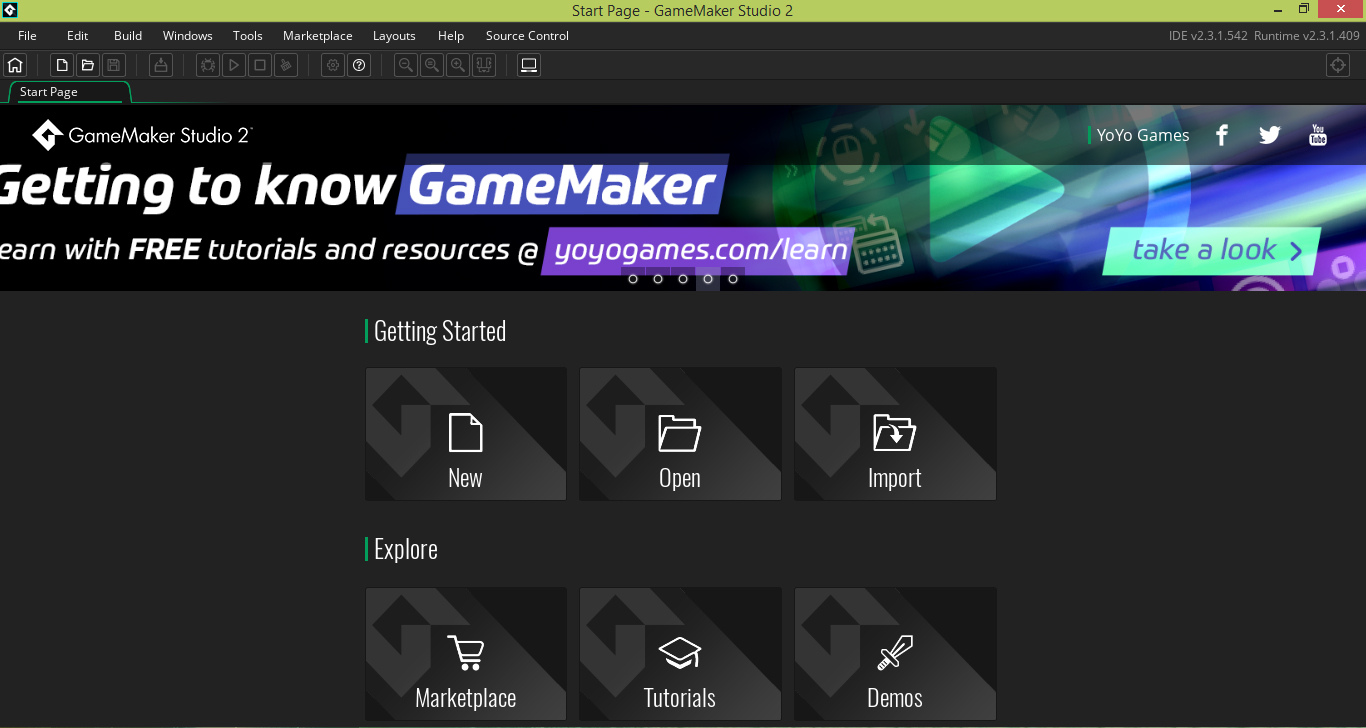Open the Tools menu
The image size is (1366, 728).
[248, 36]
